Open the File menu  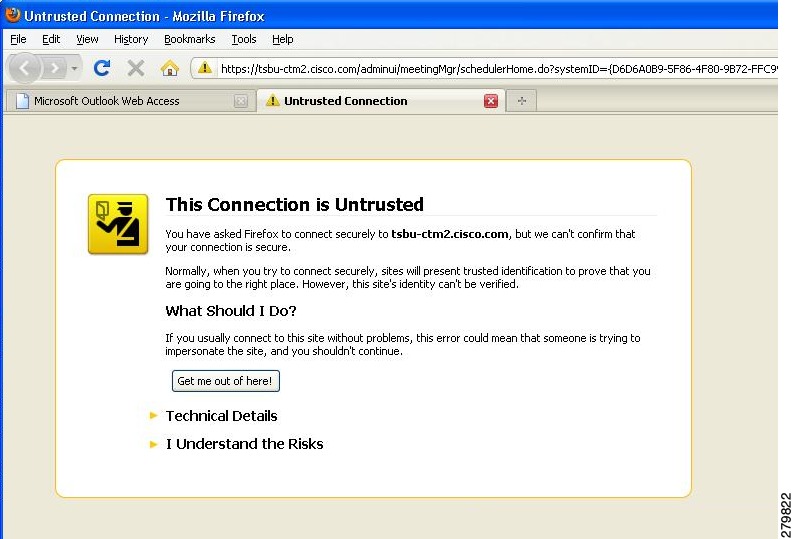[x=18, y=39]
